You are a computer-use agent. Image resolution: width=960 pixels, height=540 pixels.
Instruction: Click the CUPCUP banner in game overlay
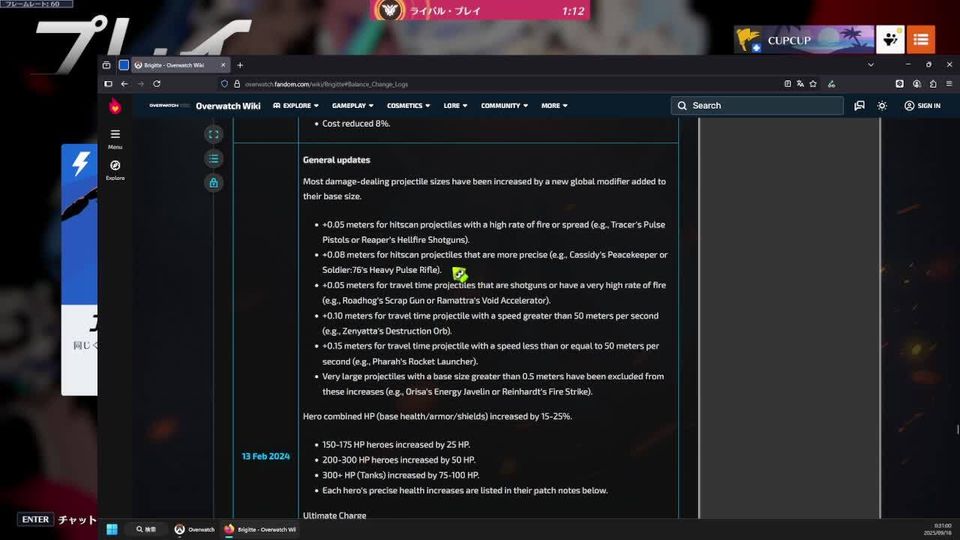pyautogui.click(x=804, y=40)
